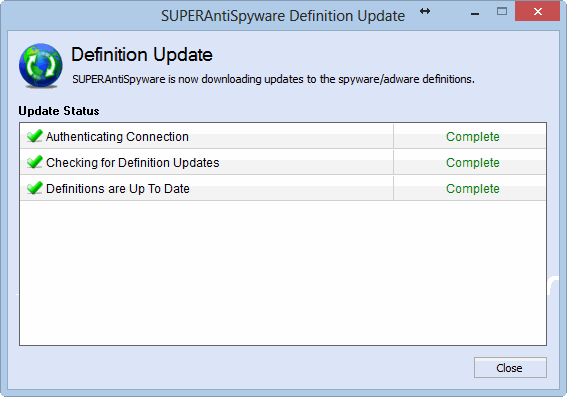This screenshot has width=567, height=397.
Task: Minimize the Definition Update window
Action: pos(475,13)
